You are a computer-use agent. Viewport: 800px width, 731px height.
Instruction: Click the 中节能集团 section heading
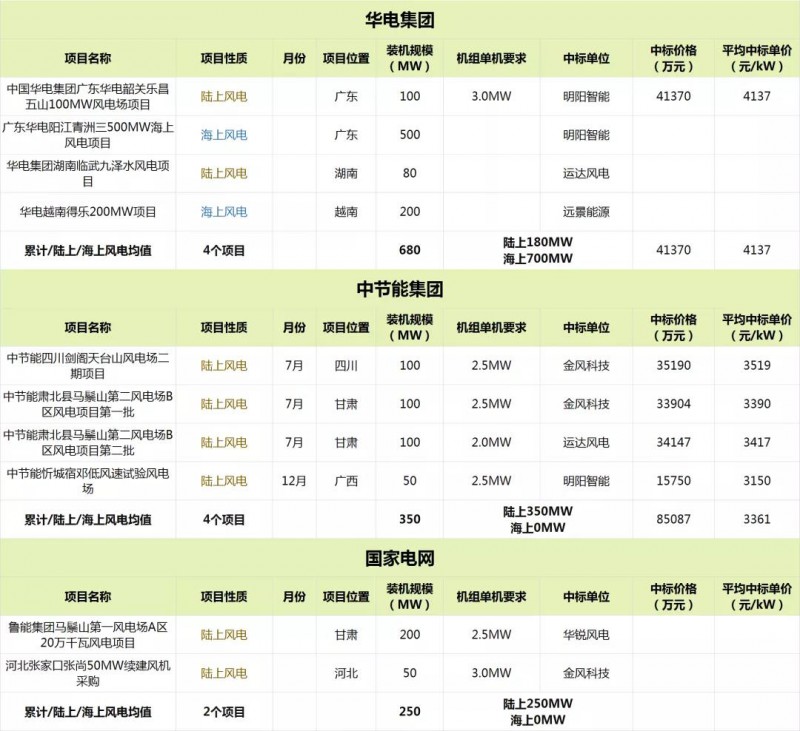tap(400, 290)
